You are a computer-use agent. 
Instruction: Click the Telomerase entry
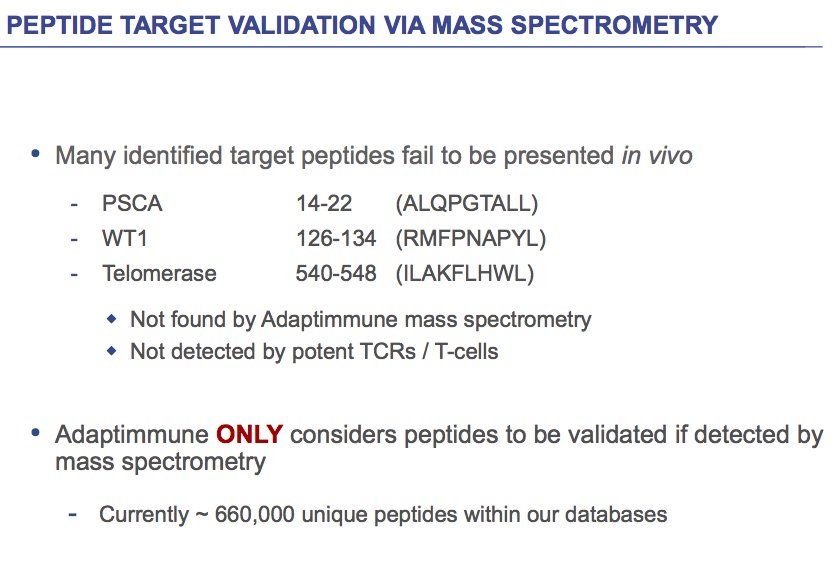(159, 273)
